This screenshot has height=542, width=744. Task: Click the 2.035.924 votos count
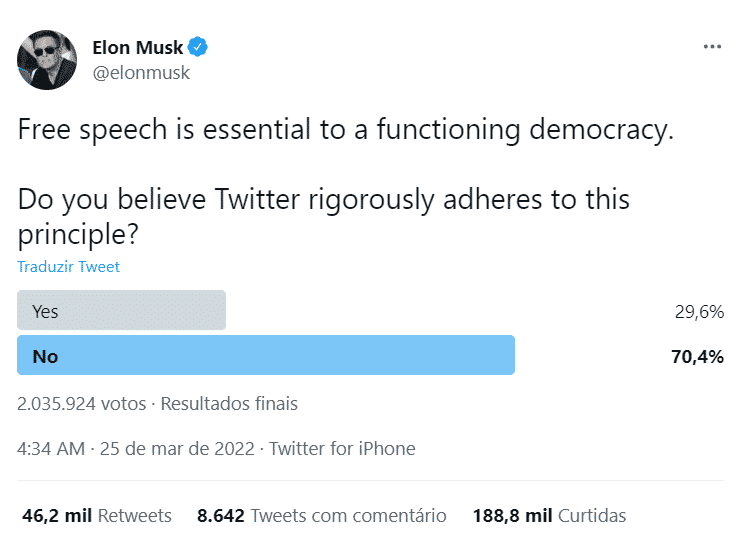tap(82, 403)
